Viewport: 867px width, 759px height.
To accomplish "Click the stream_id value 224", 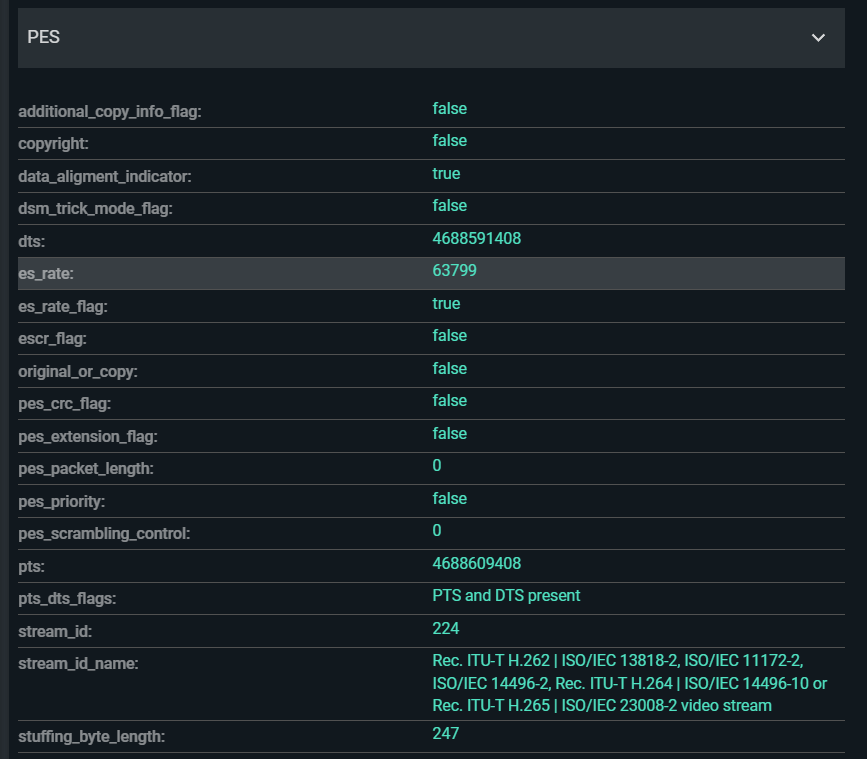I will click(x=446, y=628).
